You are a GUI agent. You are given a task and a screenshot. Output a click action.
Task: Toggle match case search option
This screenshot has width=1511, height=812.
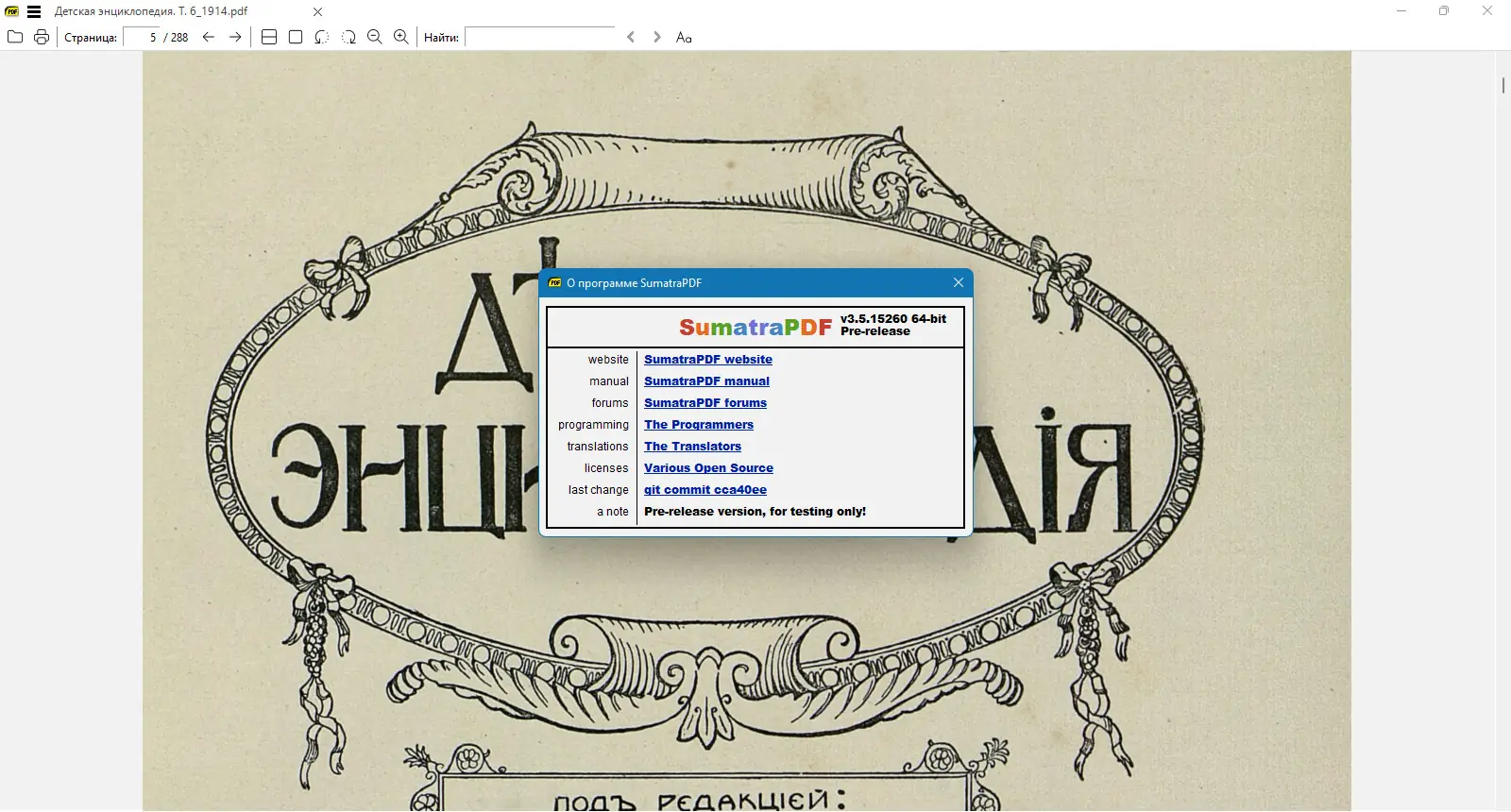[684, 37]
